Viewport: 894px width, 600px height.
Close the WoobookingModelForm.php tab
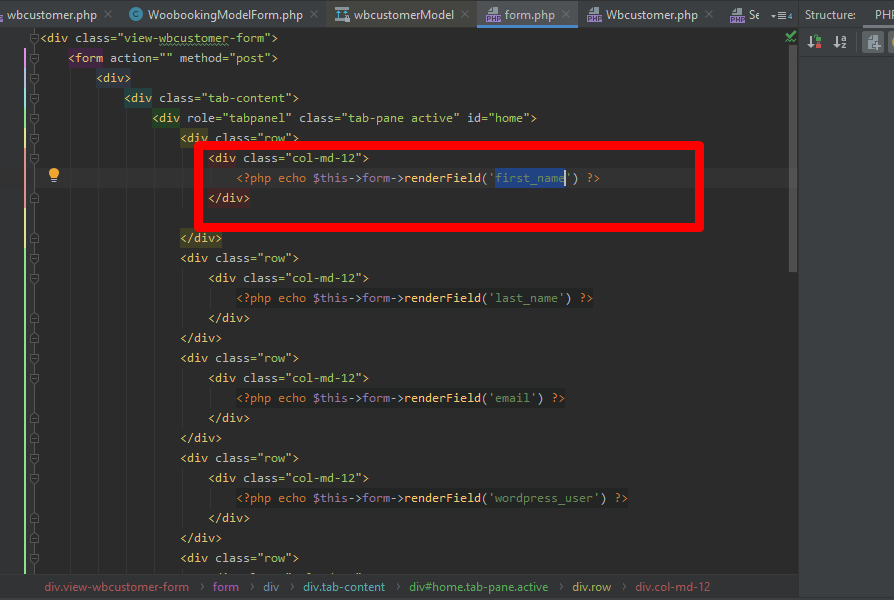pyautogui.click(x=315, y=15)
